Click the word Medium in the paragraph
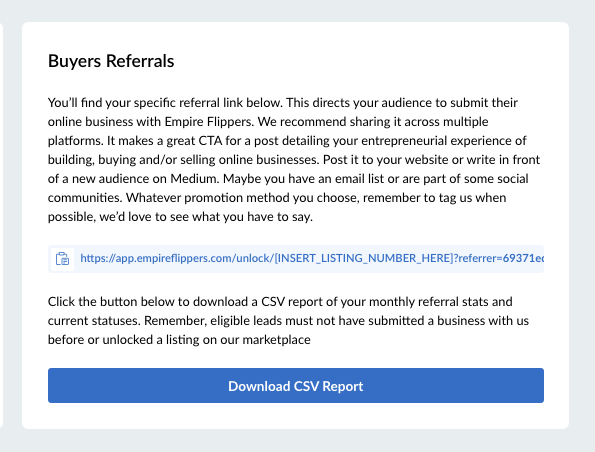Image resolution: width=595 pixels, height=452 pixels. [x=193, y=178]
